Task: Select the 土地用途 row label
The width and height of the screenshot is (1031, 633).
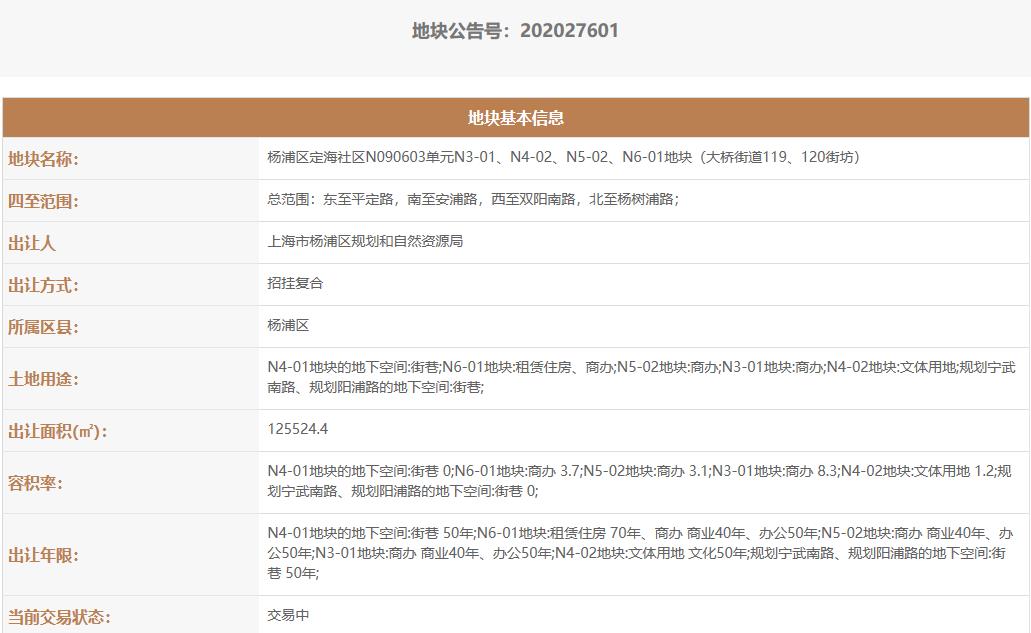Action: (43, 379)
